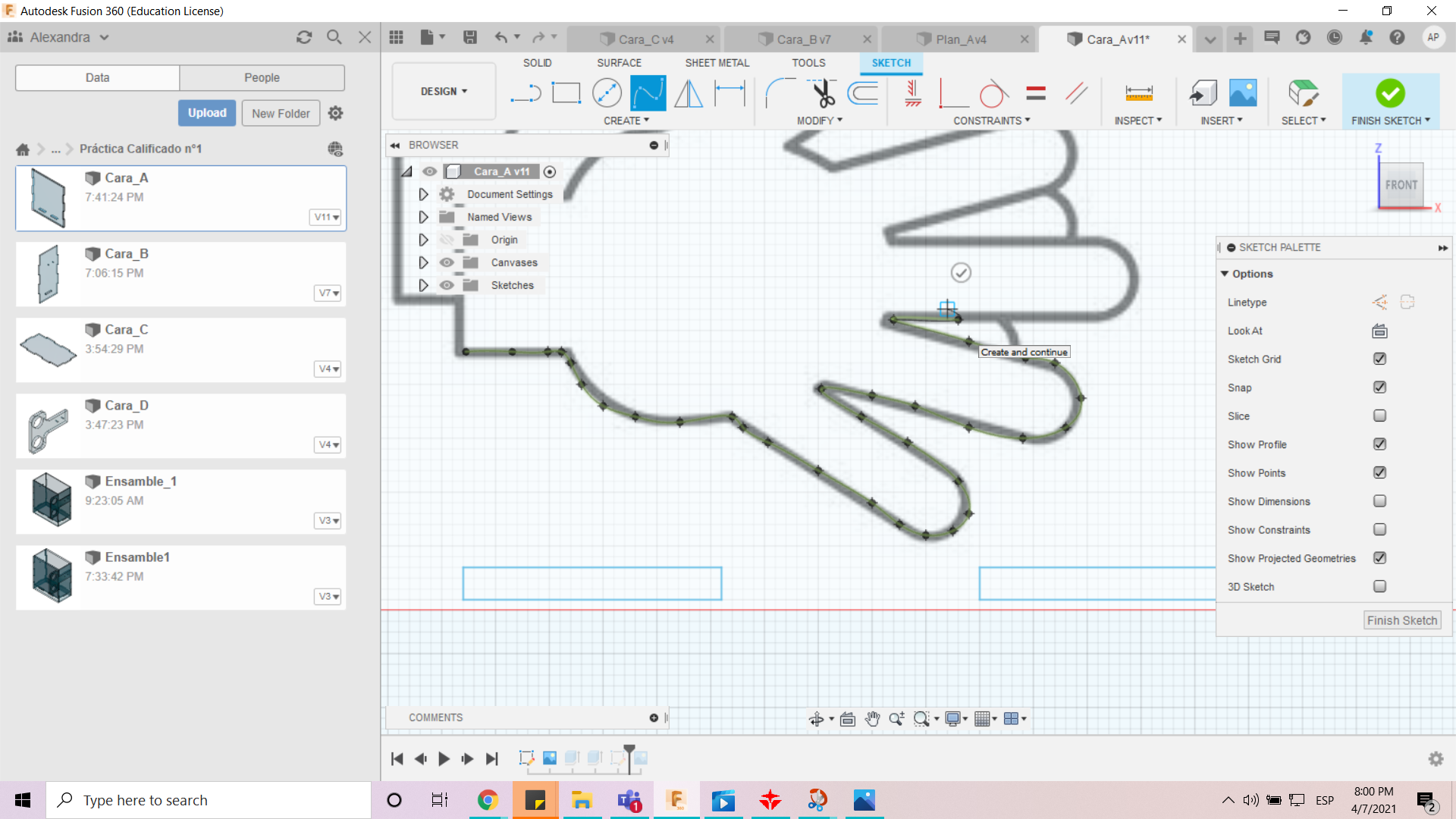Viewport: 1456px width, 819px height.
Task: Hide the Canvases folder visibility eye
Action: 447,262
